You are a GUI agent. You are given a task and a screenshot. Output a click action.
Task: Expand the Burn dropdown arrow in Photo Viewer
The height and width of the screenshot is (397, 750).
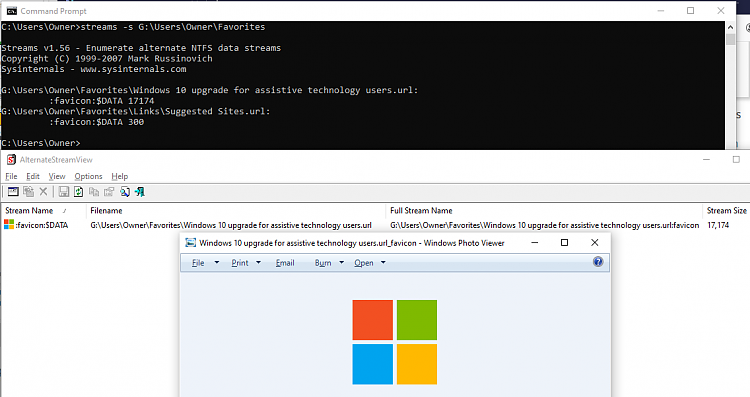[342, 263]
